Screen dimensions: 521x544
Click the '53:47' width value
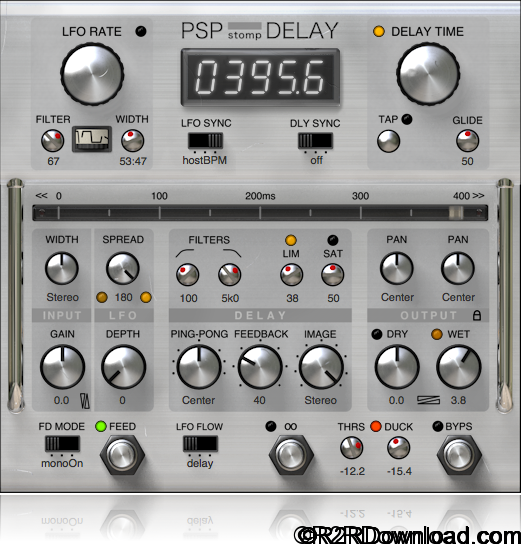pyautogui.click(x=133, y=161)
